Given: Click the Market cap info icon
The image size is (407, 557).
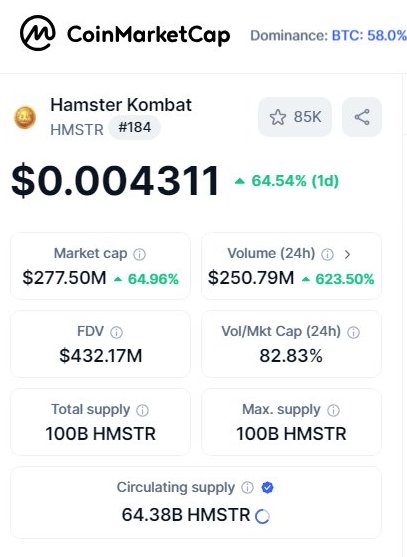Looking at the screenshot, I should 139,254.
